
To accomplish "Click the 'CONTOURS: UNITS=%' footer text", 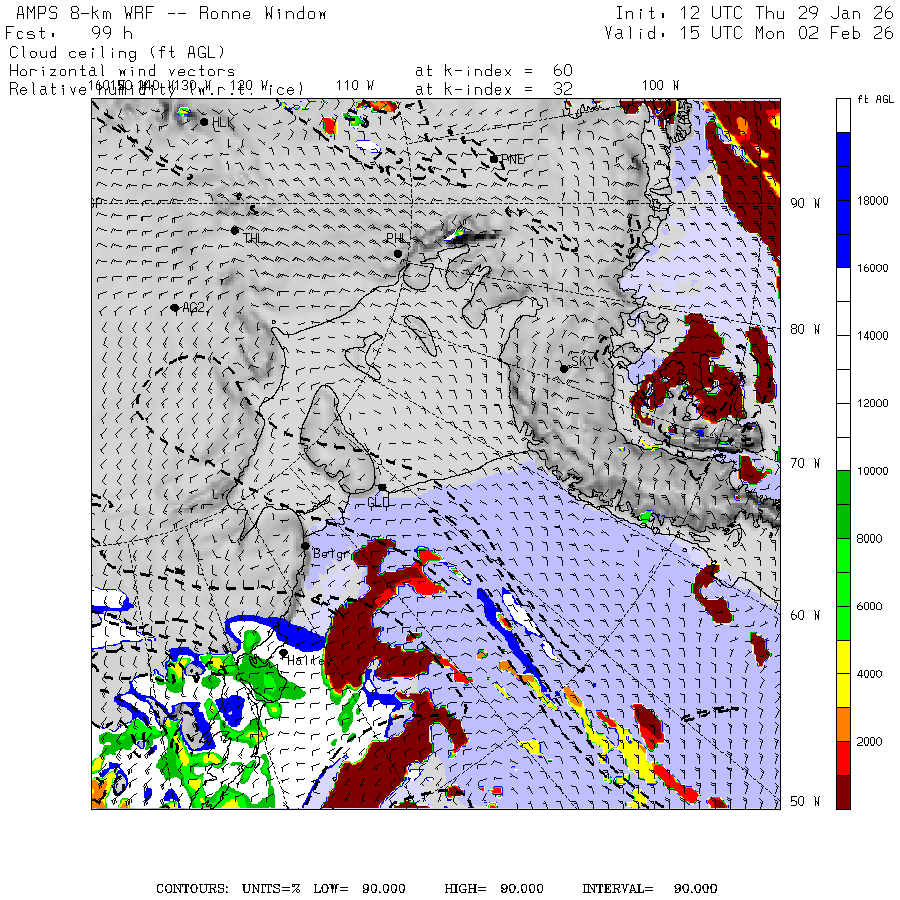I will pos(228,889).
